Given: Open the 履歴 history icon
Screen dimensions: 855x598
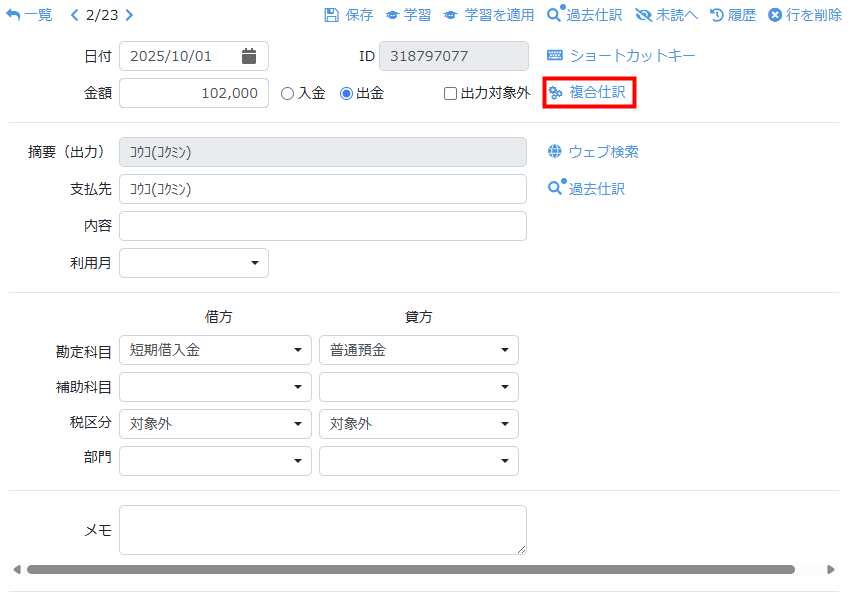Looking at the screenshot, I should click(716, 15).
